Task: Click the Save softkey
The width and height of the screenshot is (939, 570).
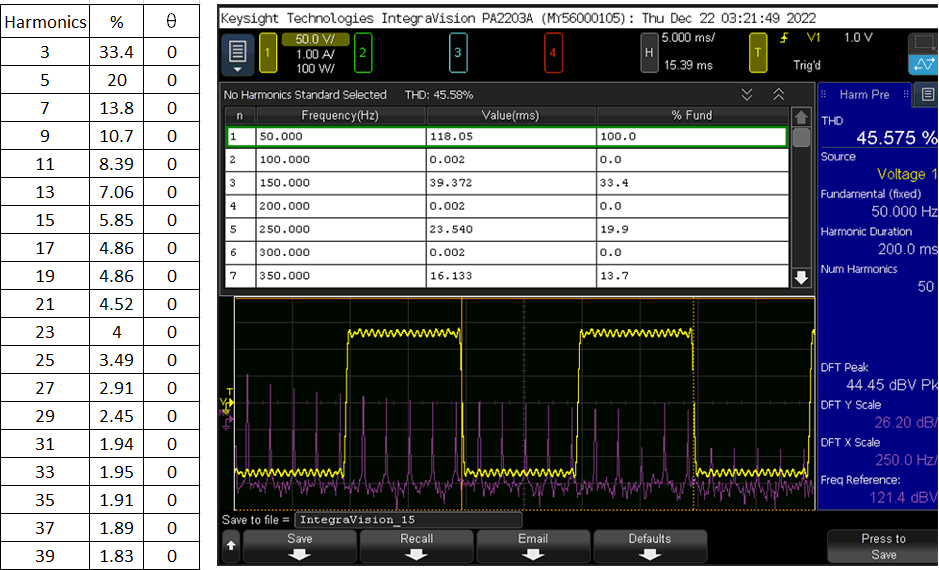Action: (299, 546)
